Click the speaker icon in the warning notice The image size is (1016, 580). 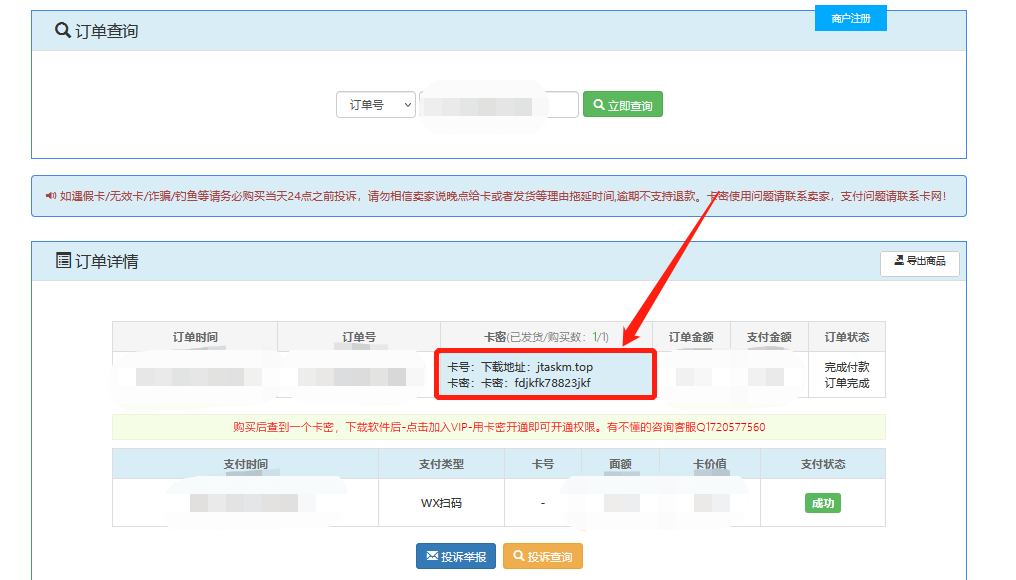click(51, 196)
